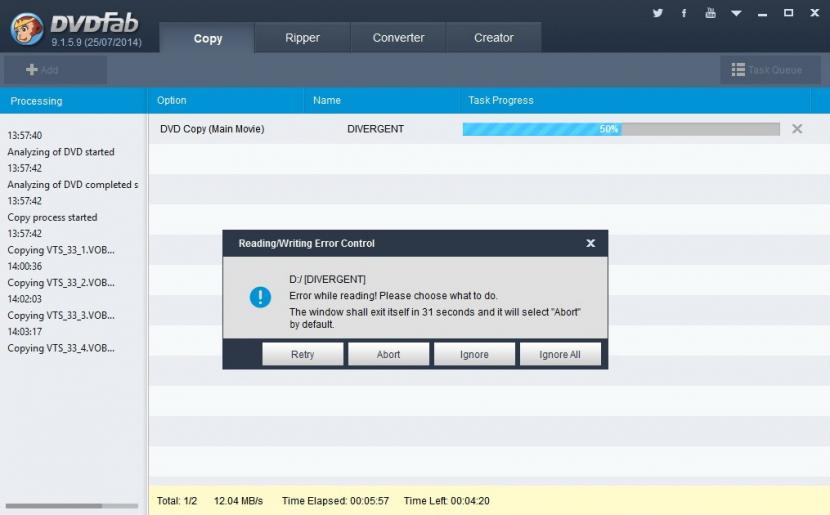Open the YouTube link icon

coord(710,13)
